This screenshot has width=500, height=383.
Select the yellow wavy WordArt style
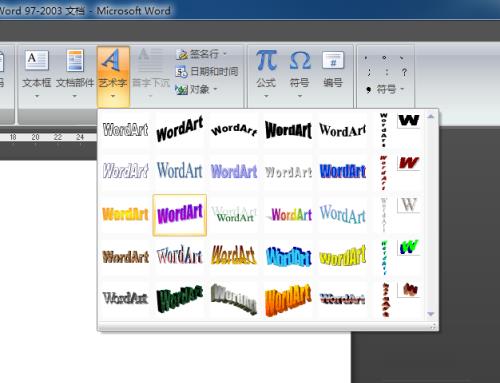(343, 257)
